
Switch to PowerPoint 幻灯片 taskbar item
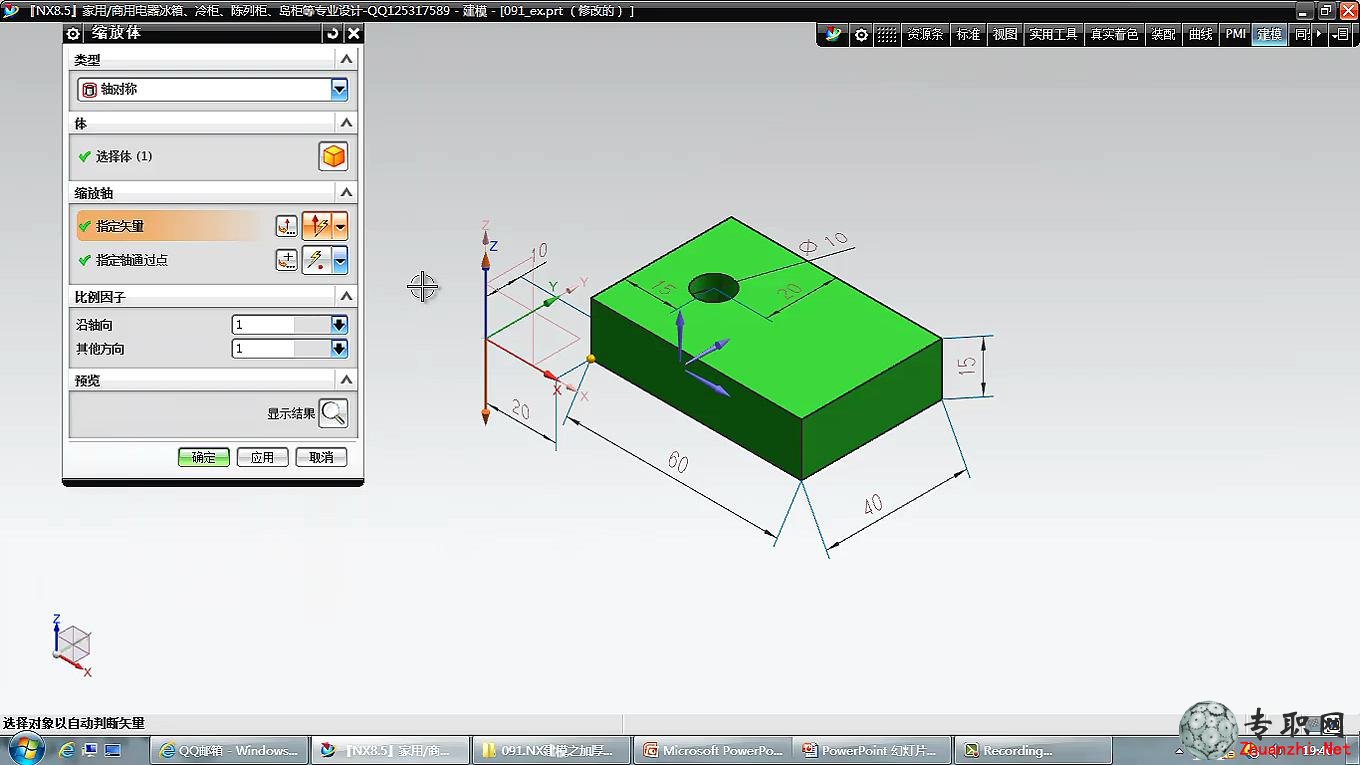(x=872, y=750)
